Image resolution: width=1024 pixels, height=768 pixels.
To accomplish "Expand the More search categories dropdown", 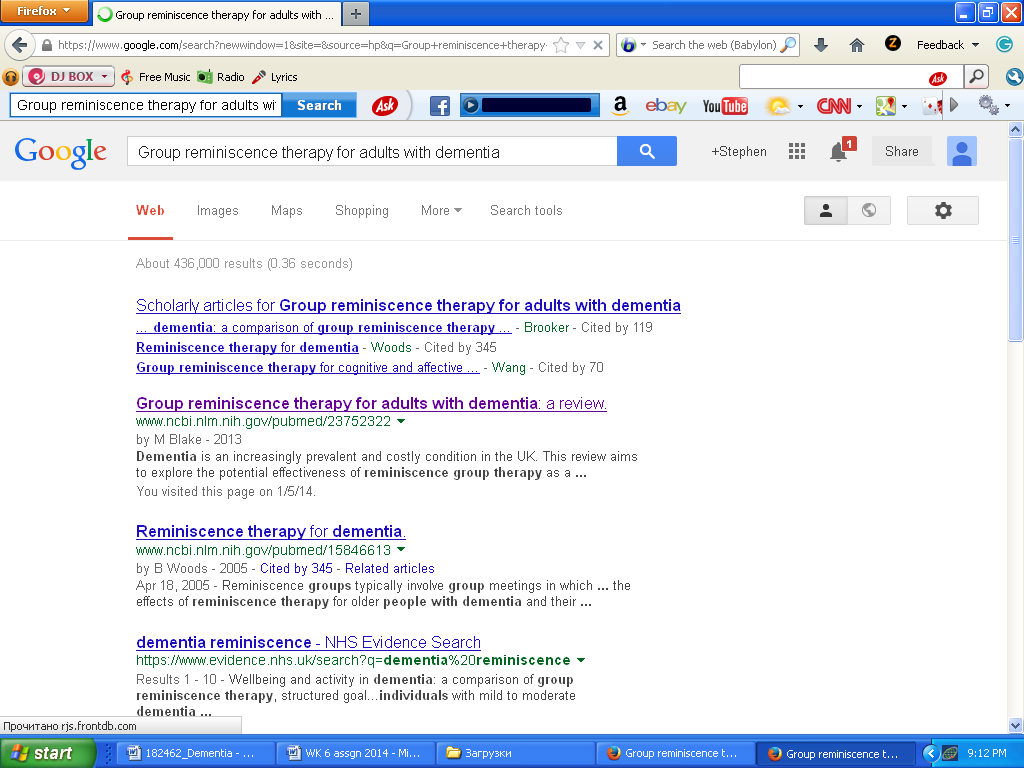I will tap(441, 210).
